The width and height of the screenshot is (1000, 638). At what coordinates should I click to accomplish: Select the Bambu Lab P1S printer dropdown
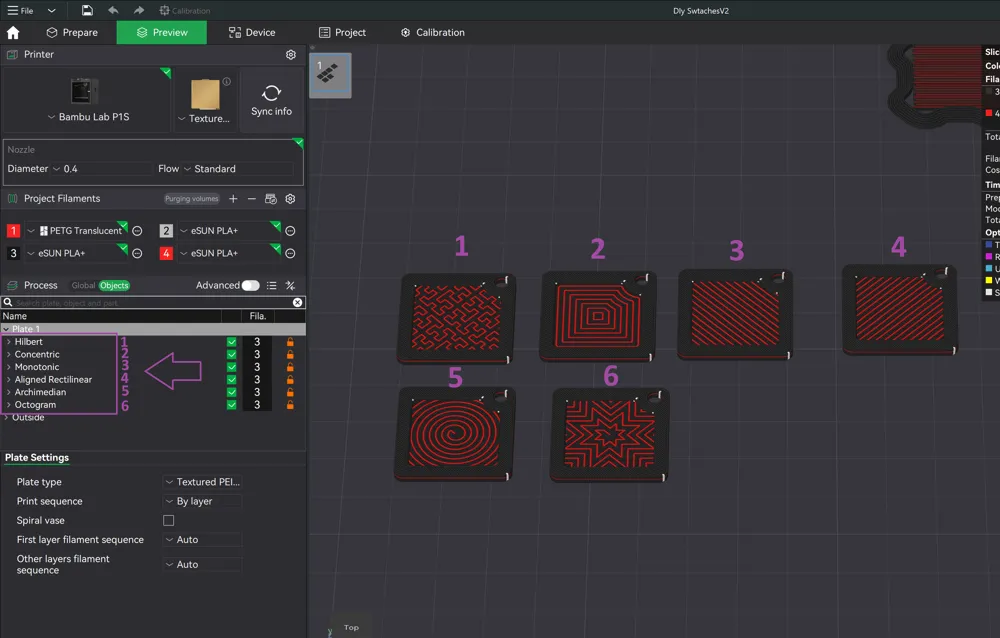tap(88, 117)
